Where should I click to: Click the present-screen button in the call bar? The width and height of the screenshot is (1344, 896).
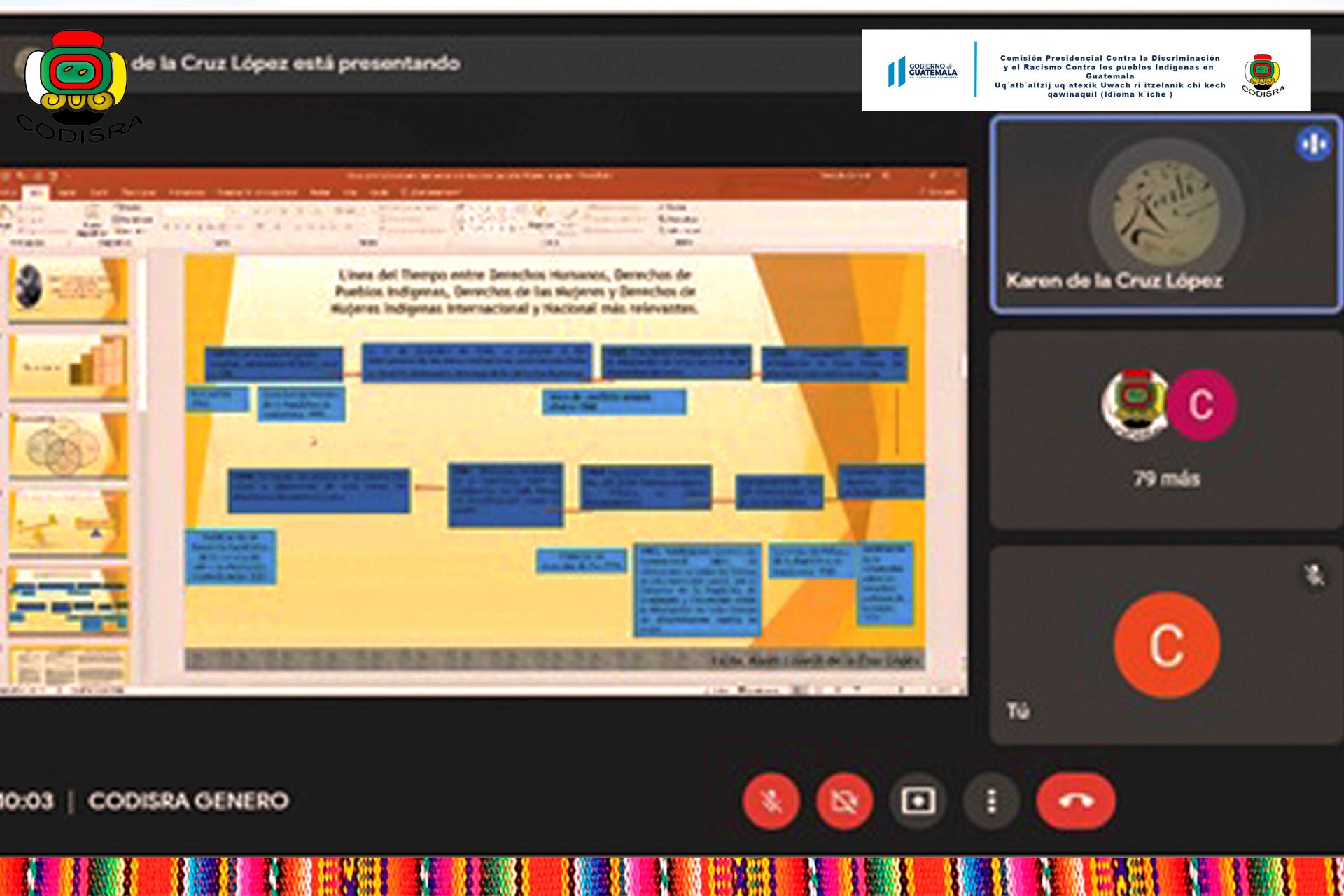tap(918, 801)
